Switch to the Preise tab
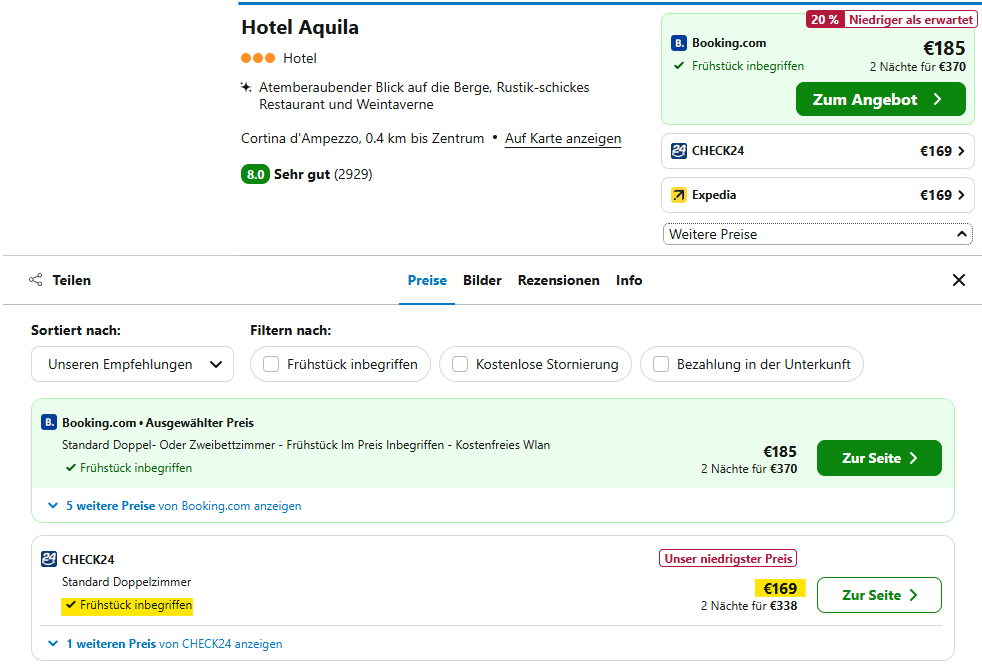982x672 pixels. coord(427,281)
